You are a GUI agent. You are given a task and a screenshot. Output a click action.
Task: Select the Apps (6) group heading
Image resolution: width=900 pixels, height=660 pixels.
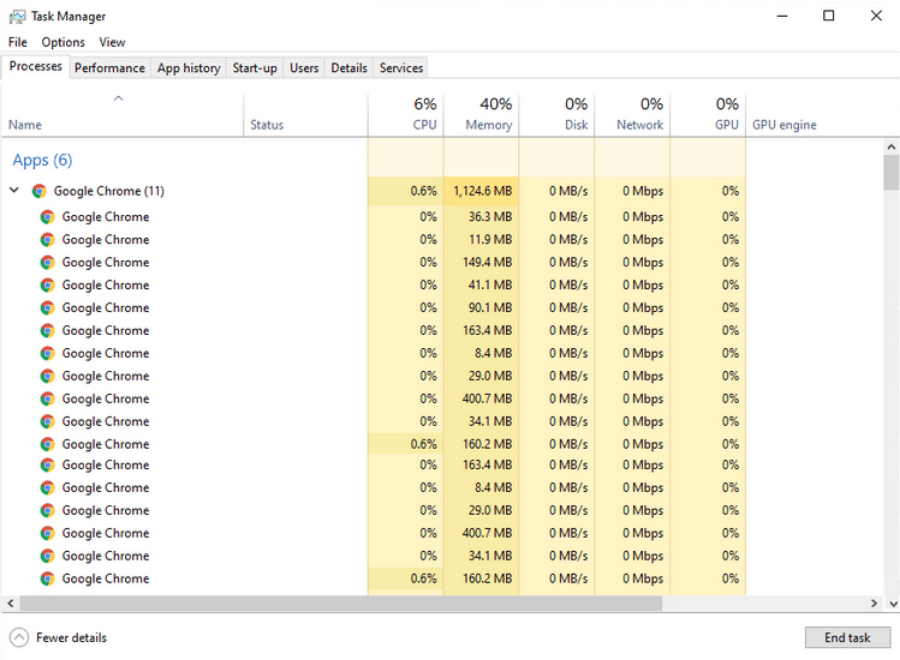42,160
